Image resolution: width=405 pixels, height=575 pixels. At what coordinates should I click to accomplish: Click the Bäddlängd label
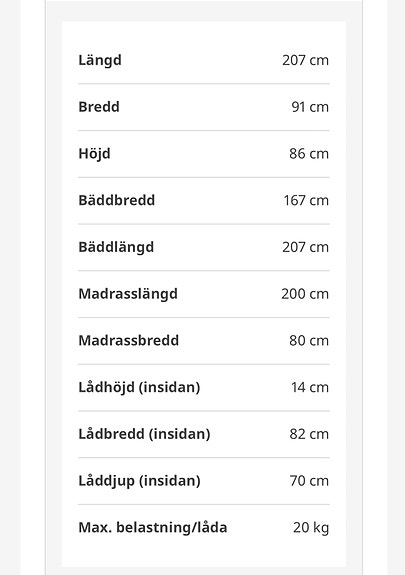[x=116, y=248]
